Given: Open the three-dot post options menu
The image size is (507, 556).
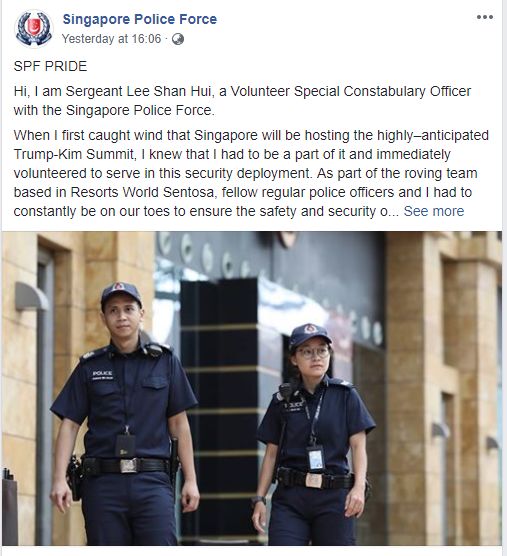Looking at the screenshot, I should 485,17.
